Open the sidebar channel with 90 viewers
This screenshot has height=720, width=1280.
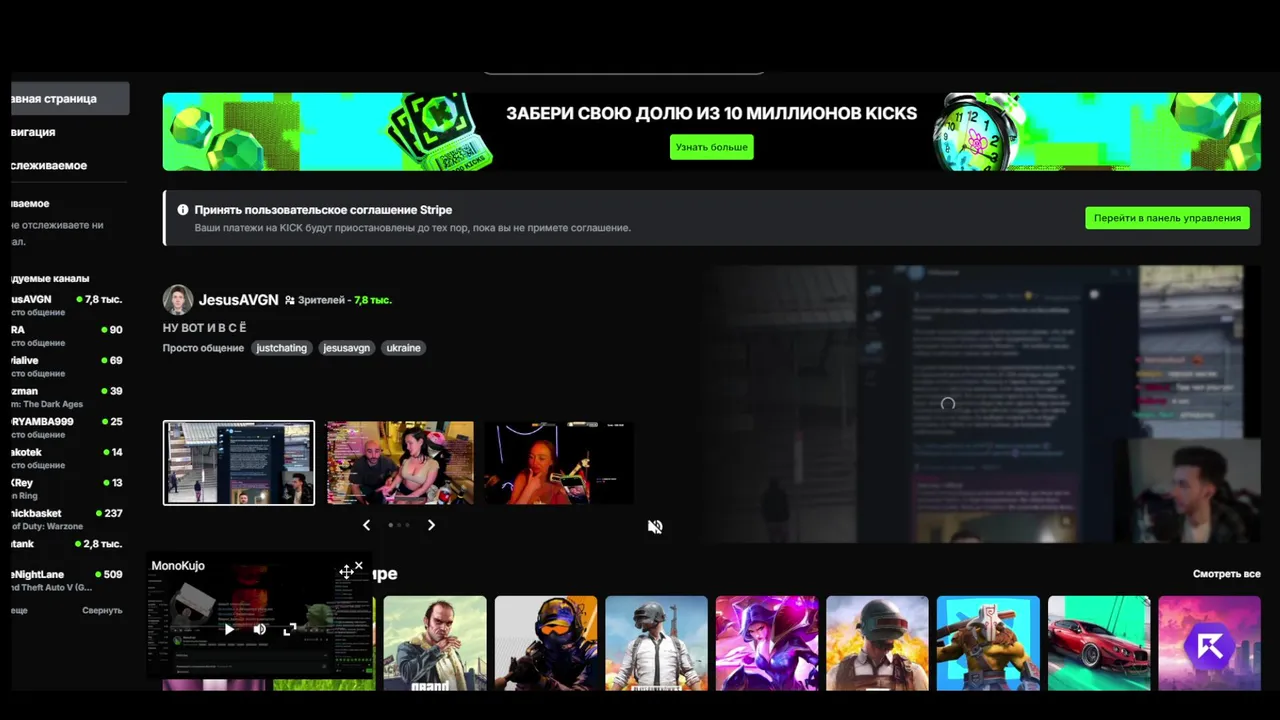point(67,336)
